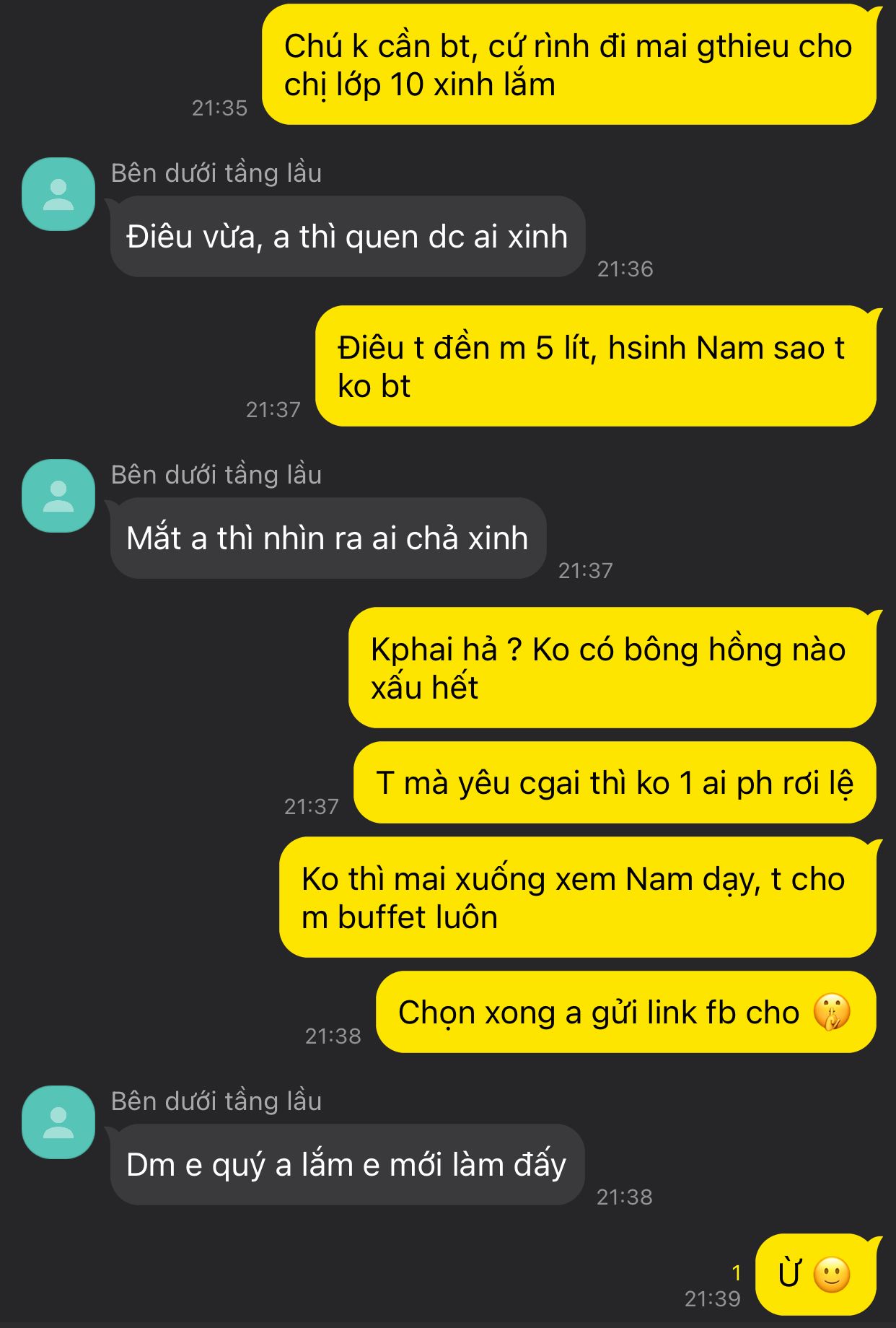The width and height of the screenshot is (896, 1328).
Task: Tap the 21:39 timestamp of last message
Action: click(713, 1299)
